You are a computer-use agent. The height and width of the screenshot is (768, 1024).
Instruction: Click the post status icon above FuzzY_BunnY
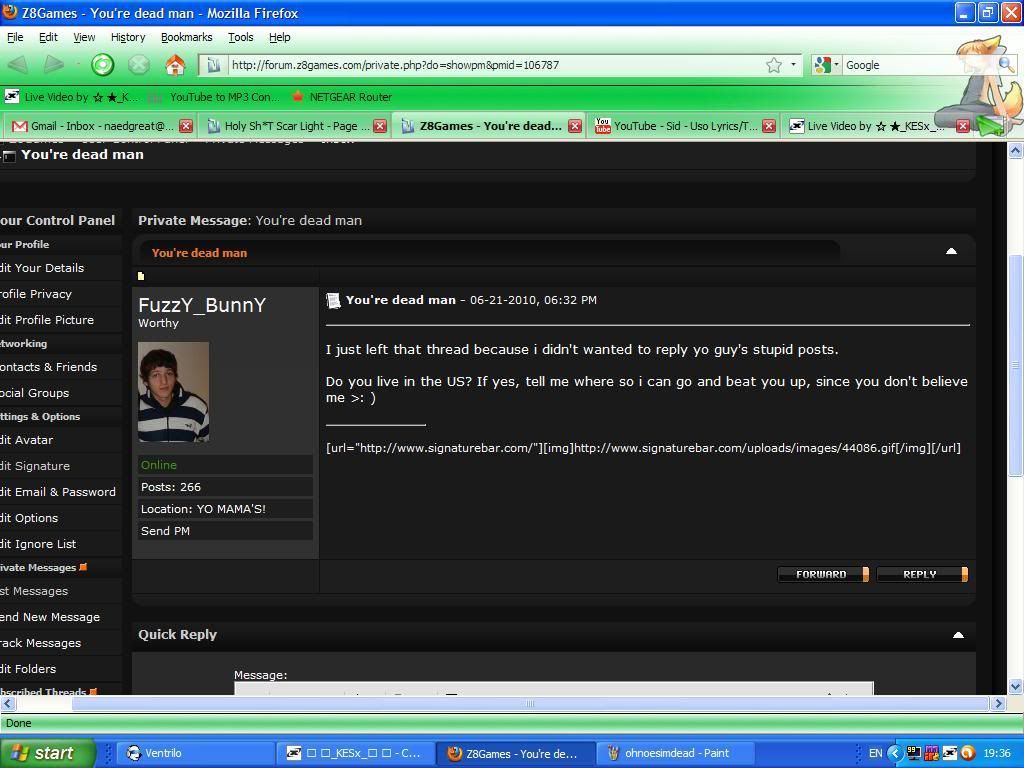pyautogui.click(x=141, y=276)
